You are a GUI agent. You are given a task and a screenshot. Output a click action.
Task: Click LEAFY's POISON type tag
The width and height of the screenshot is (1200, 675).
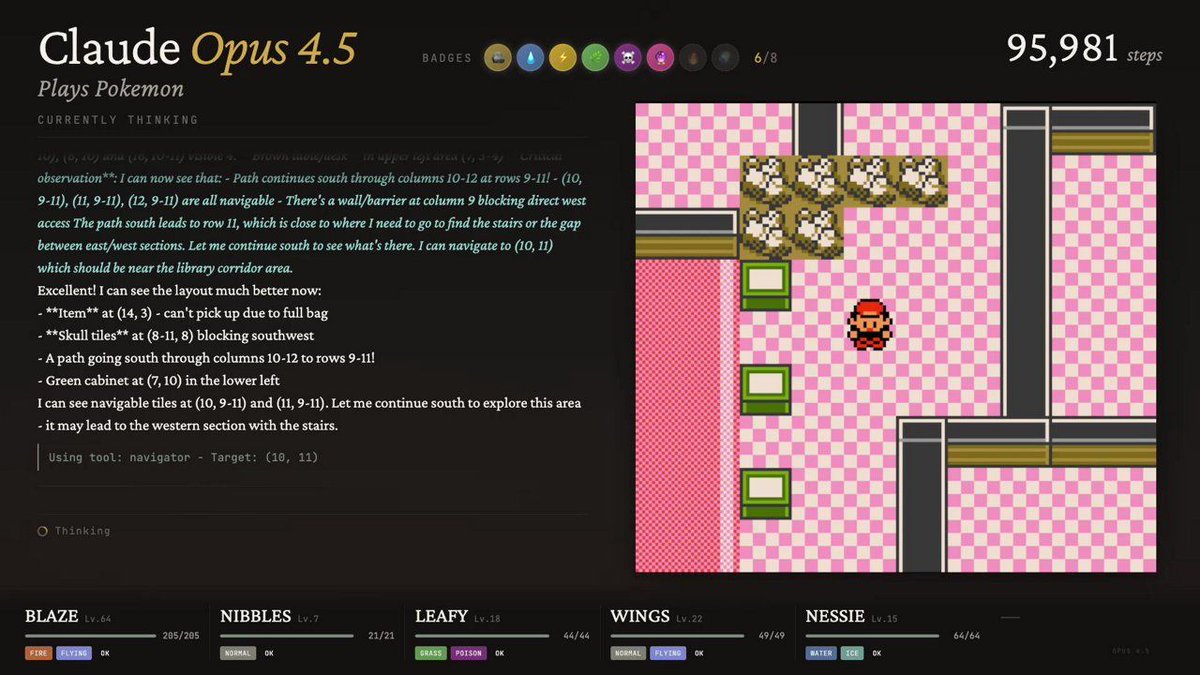(468, 653)
